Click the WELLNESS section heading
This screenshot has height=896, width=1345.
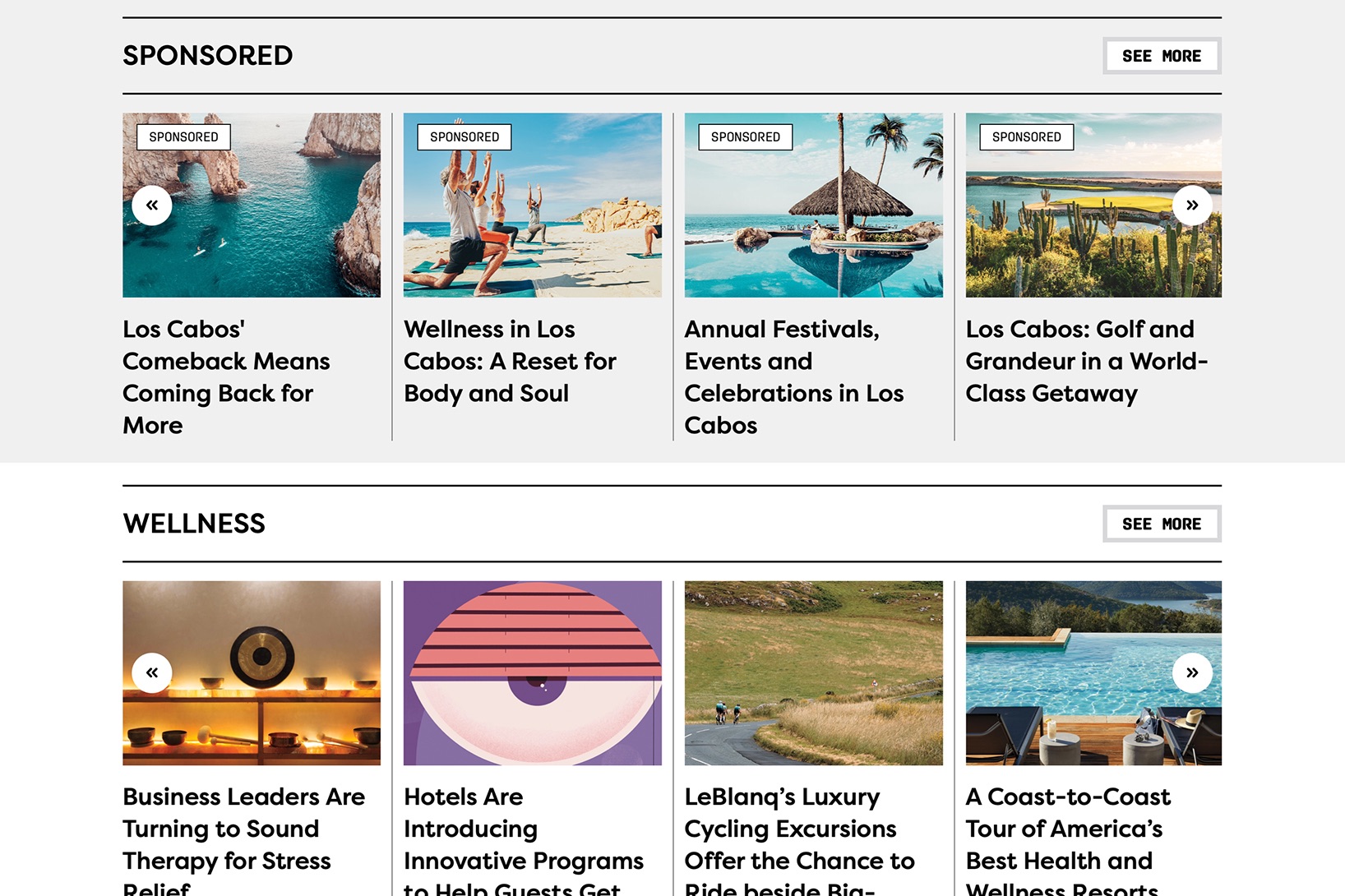pos(194,524)
